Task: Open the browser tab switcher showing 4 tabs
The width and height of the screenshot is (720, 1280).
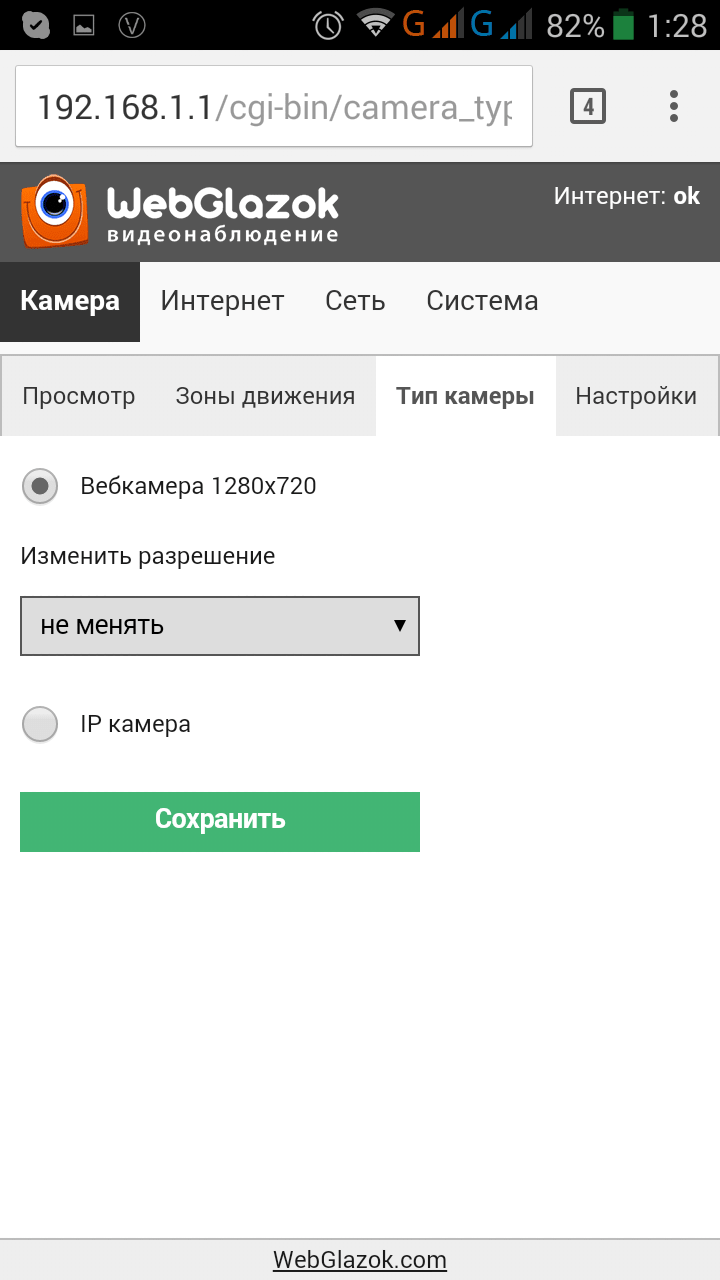Action: pos(589,105)
